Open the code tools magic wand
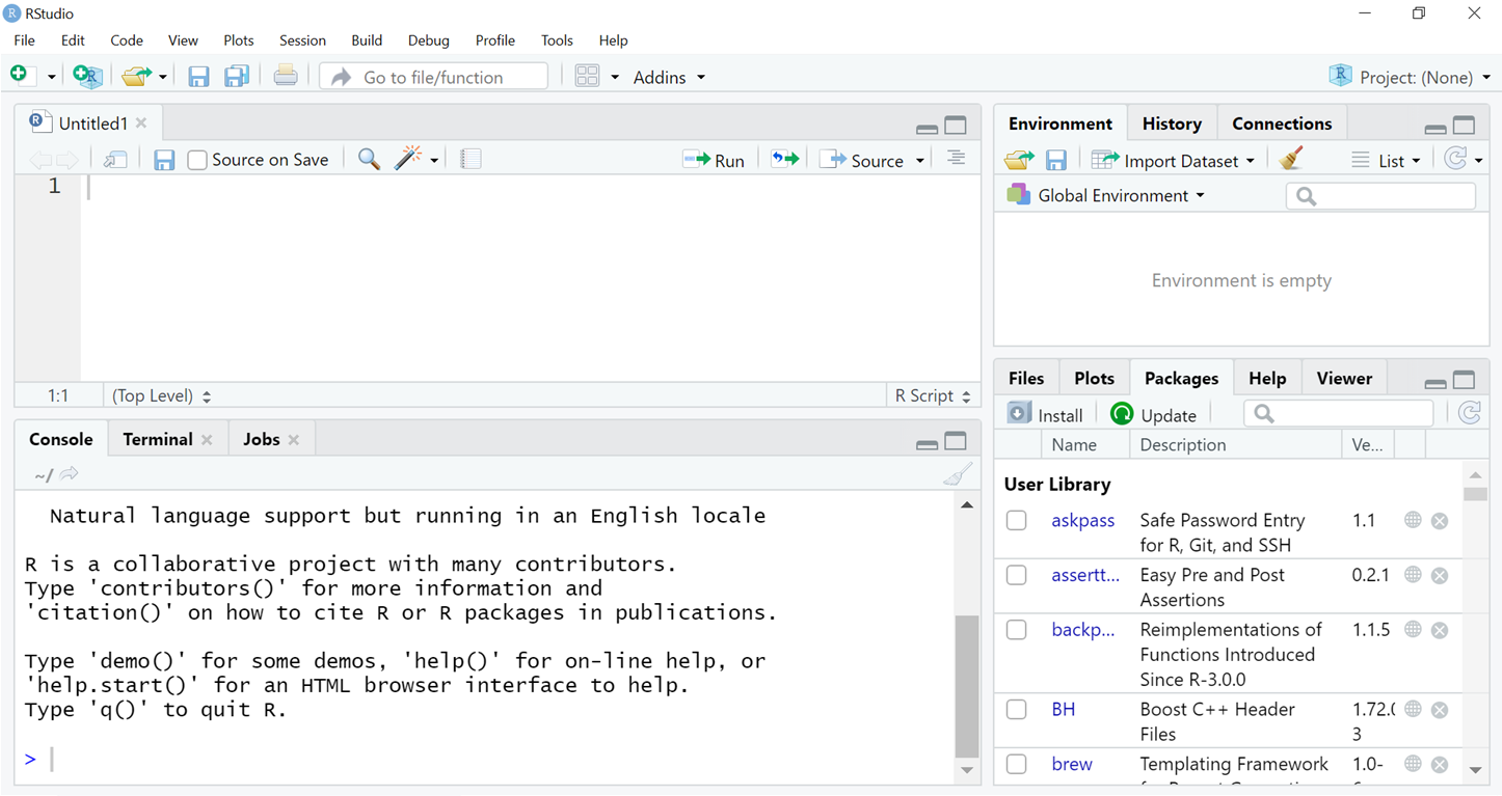The image size is (1502, 796). tap(408, 160)
